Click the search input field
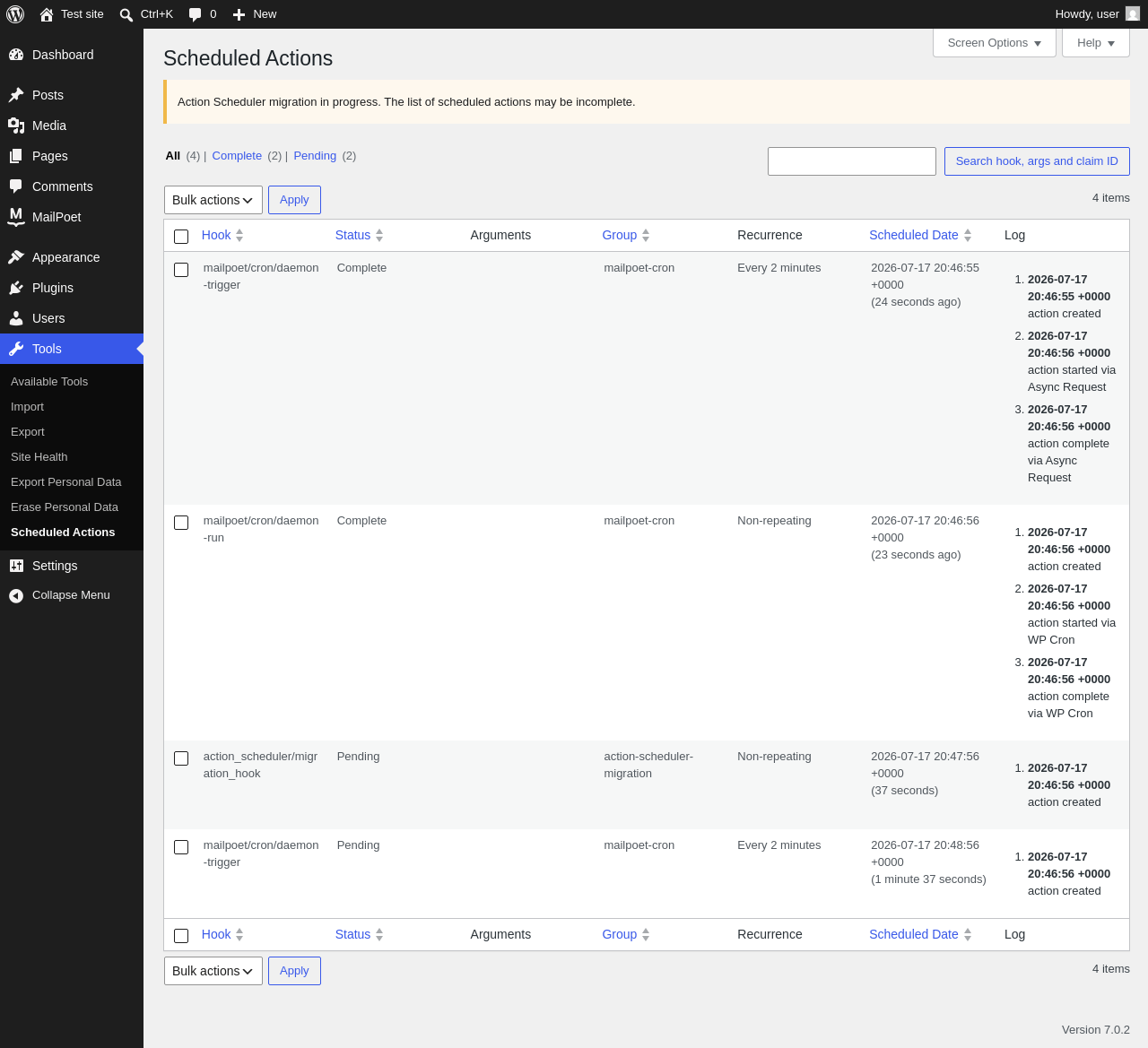The height and width of the screenshot is (1048, 1148). click(x=852, y=161)
